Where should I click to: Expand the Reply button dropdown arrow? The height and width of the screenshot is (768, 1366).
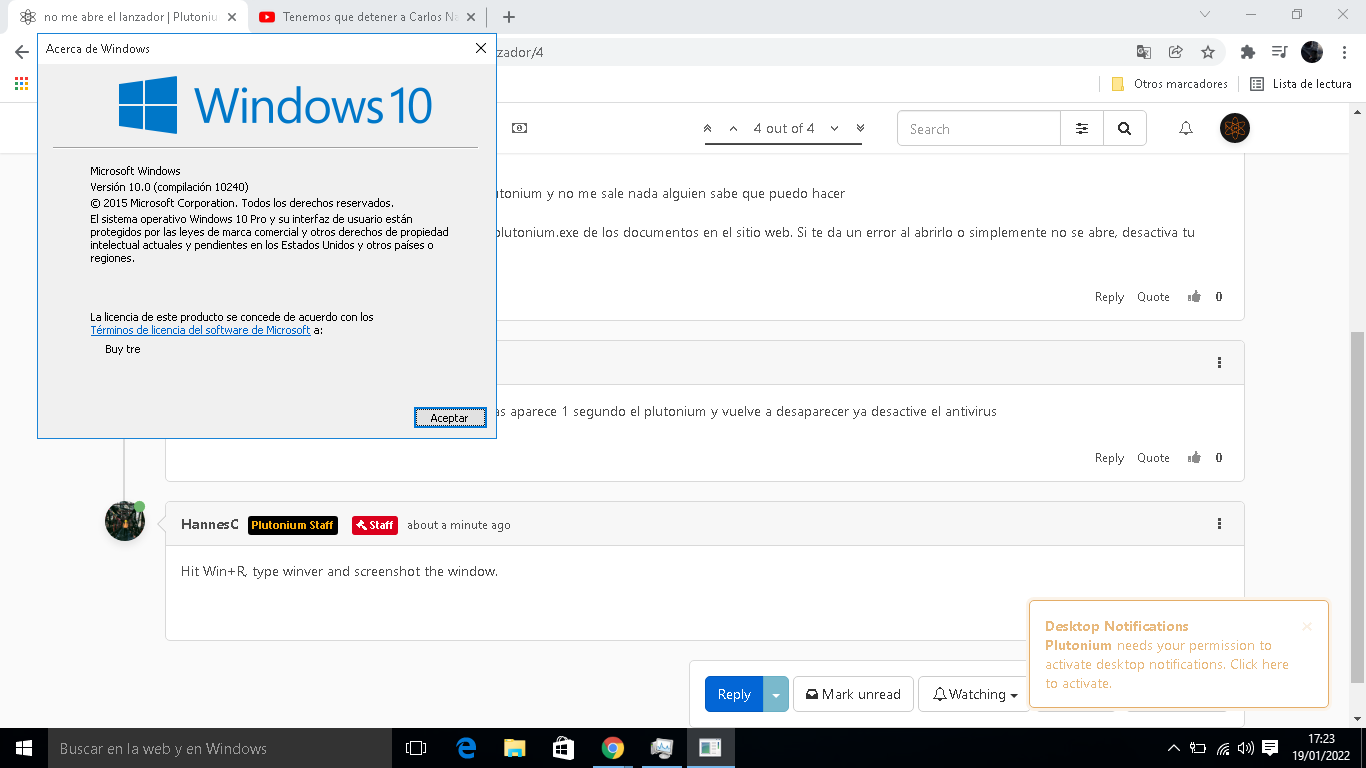[776, 694]
